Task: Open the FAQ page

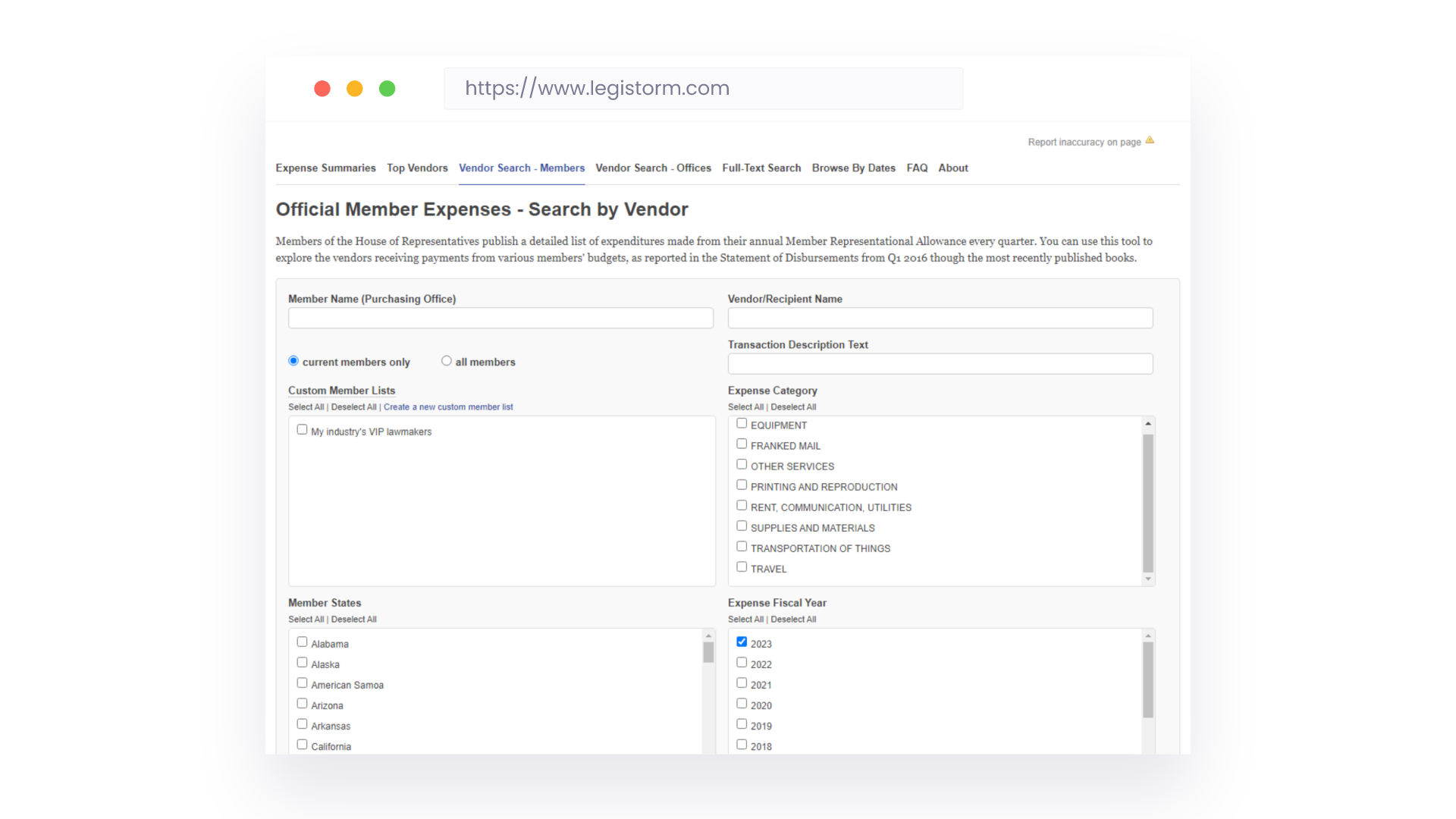Action: 917,168
